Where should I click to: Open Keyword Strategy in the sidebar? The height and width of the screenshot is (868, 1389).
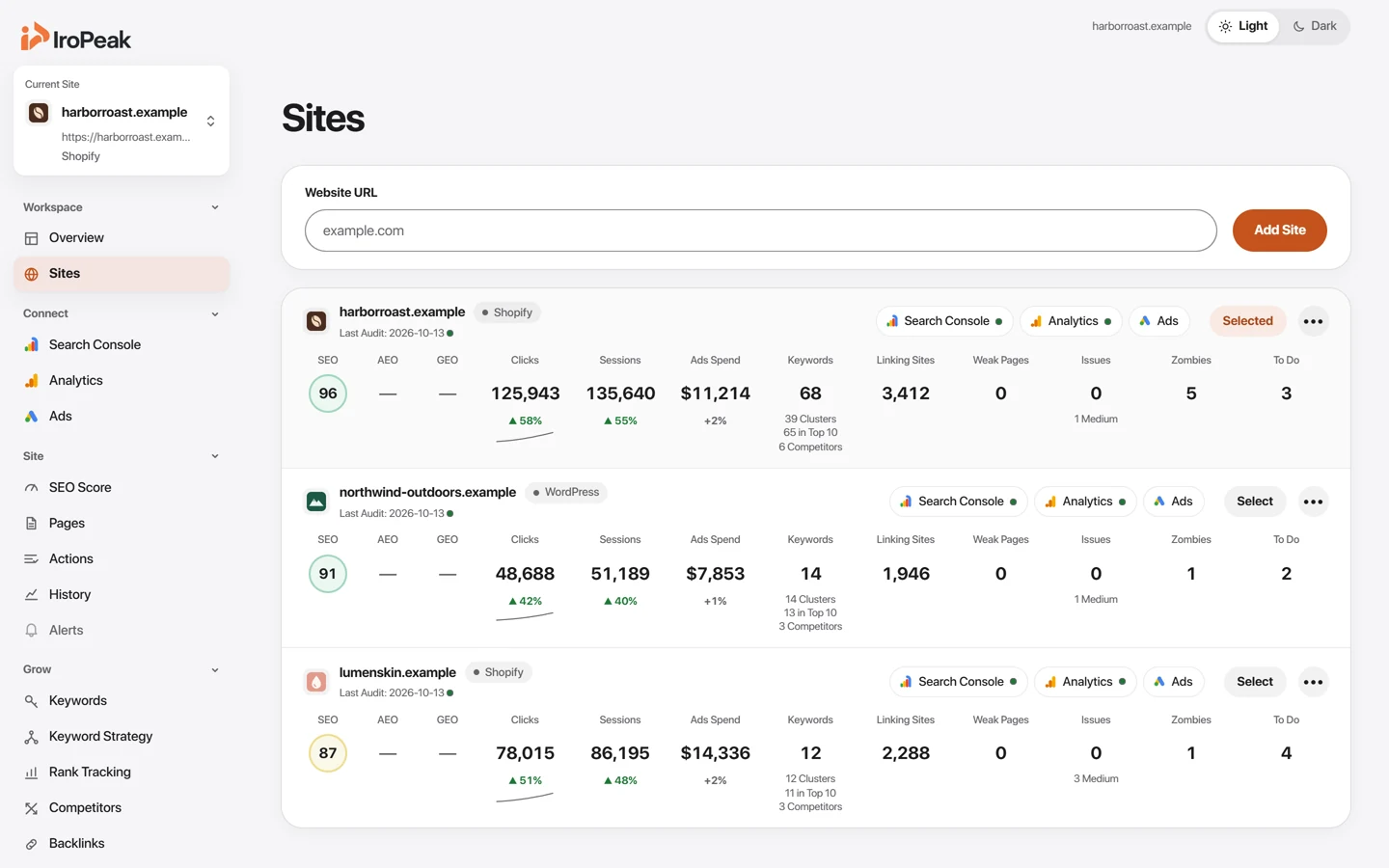[x=122, y=736]
